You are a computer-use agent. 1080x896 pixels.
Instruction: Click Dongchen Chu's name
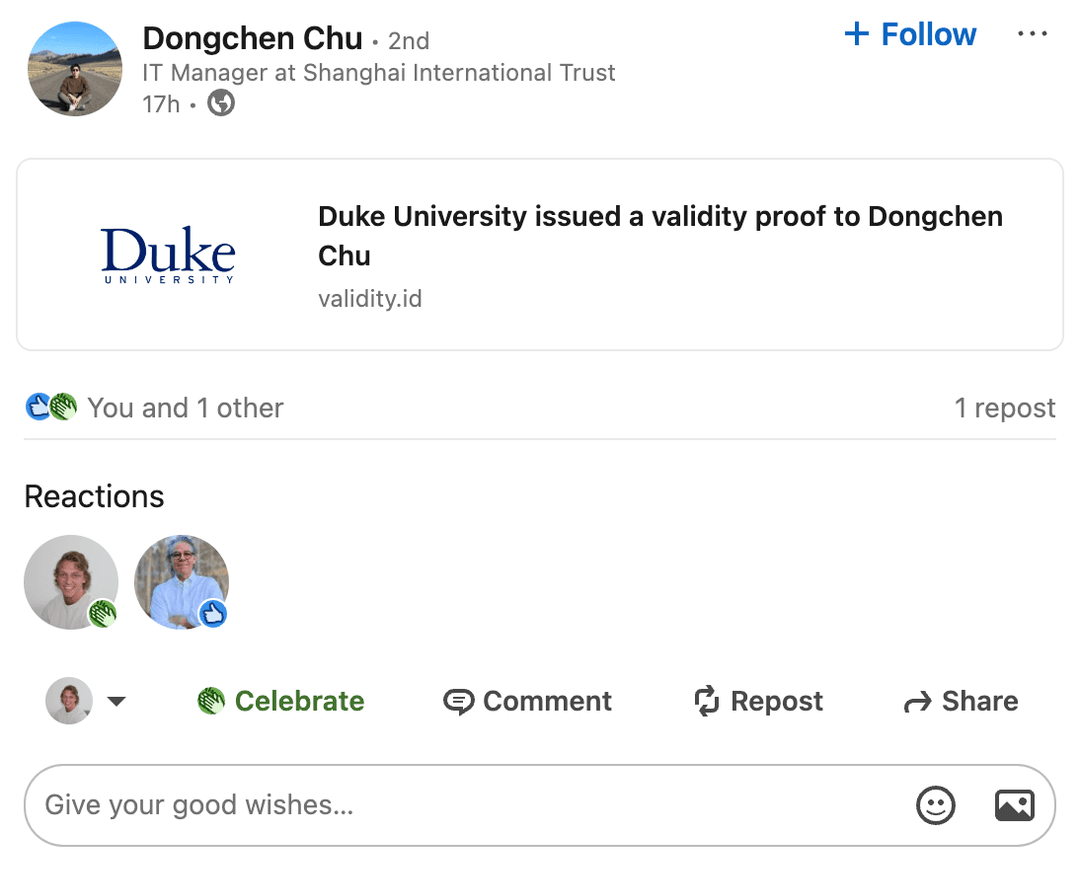point(252,38)
